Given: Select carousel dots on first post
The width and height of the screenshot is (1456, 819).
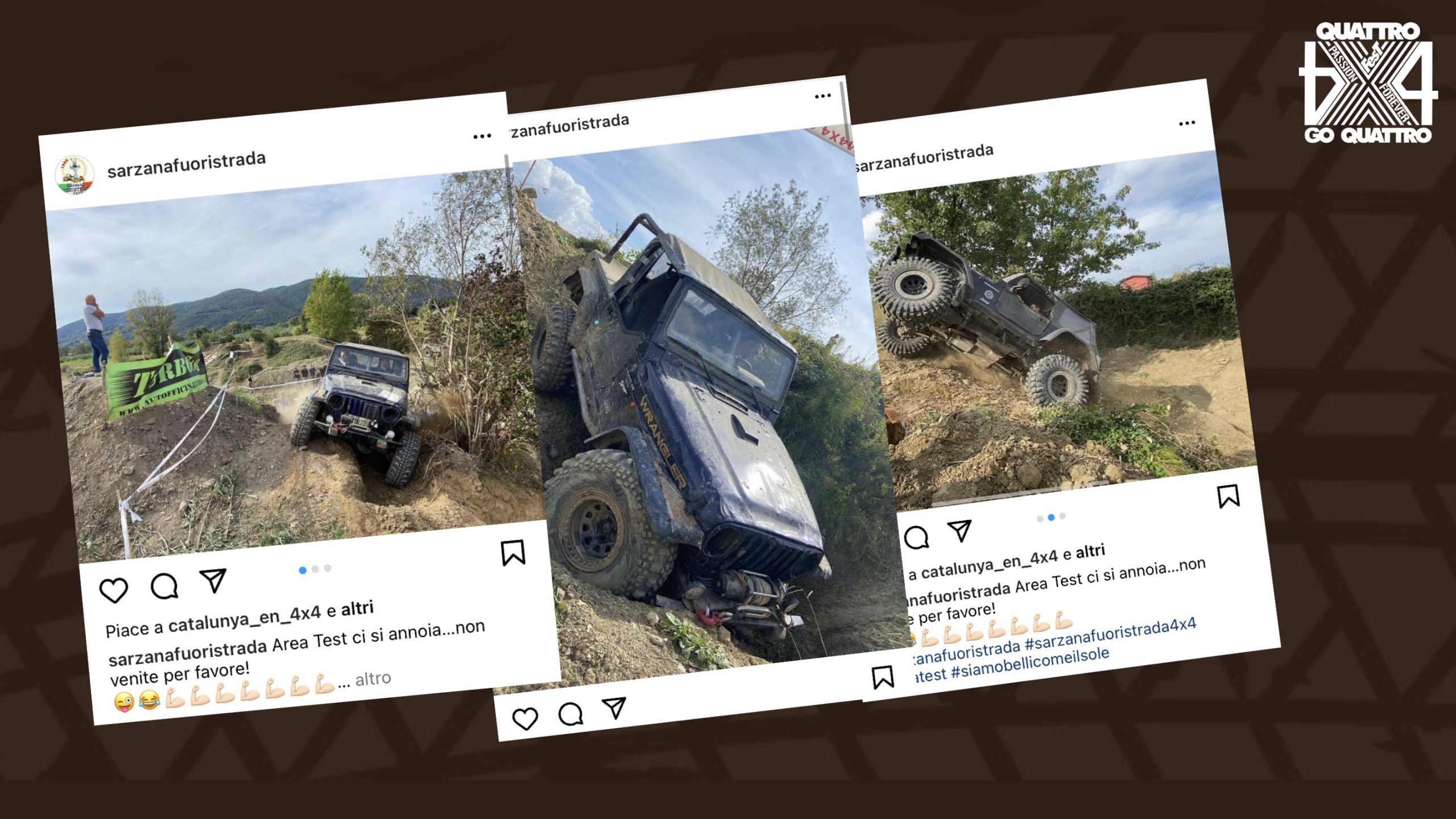Looking at the screenshot, I should click(x=315, y=569).
